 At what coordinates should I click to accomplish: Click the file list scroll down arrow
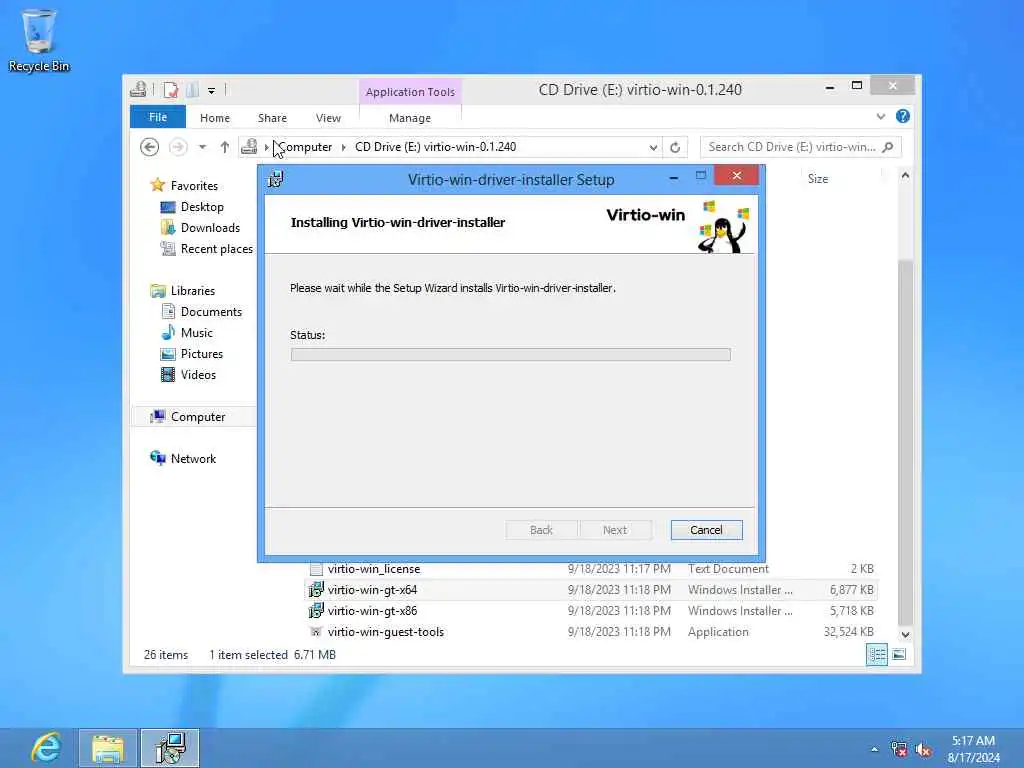click(905, 634)
